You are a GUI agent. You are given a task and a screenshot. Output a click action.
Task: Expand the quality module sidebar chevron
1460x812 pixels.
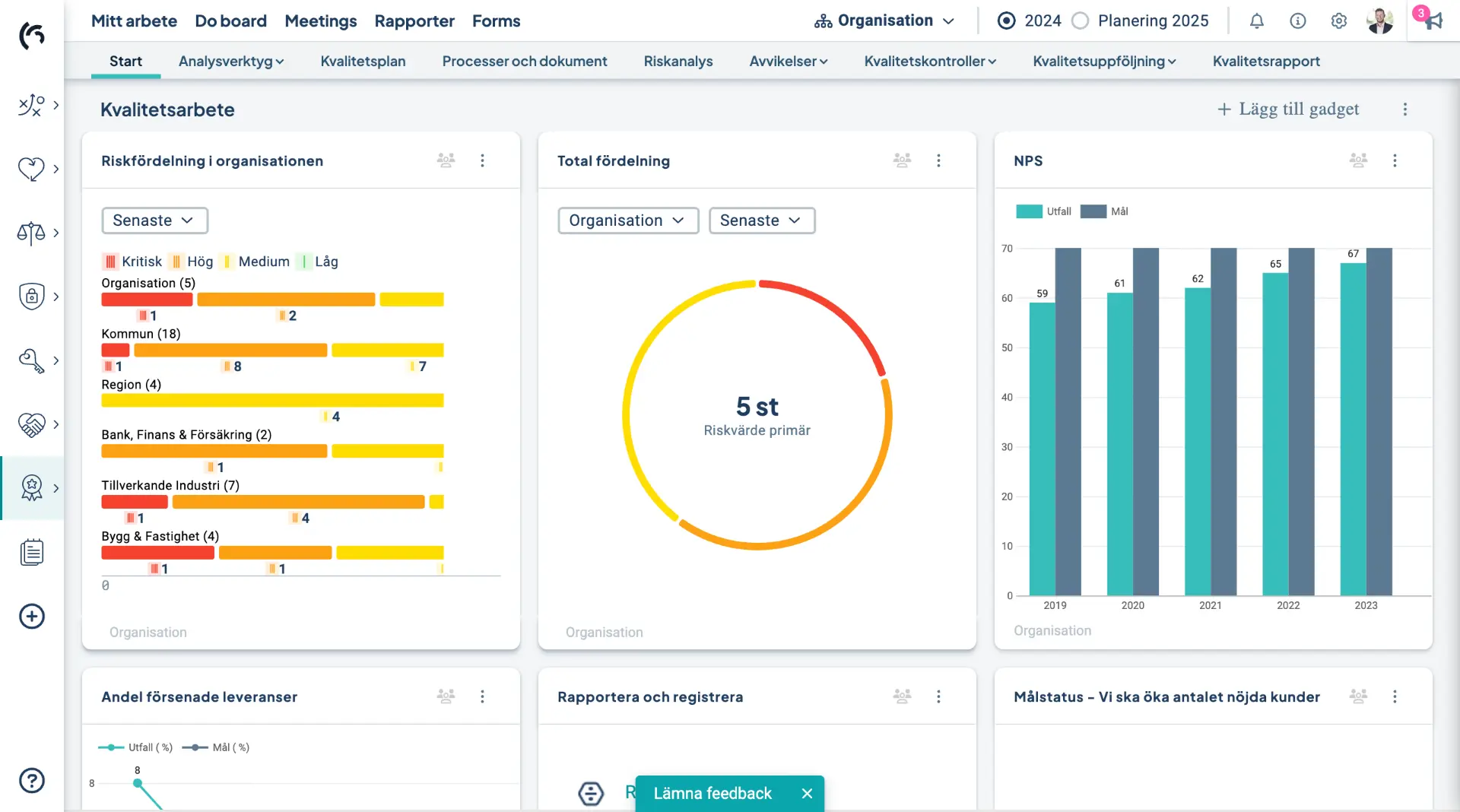pyautogui.click(x=56, y=488)
